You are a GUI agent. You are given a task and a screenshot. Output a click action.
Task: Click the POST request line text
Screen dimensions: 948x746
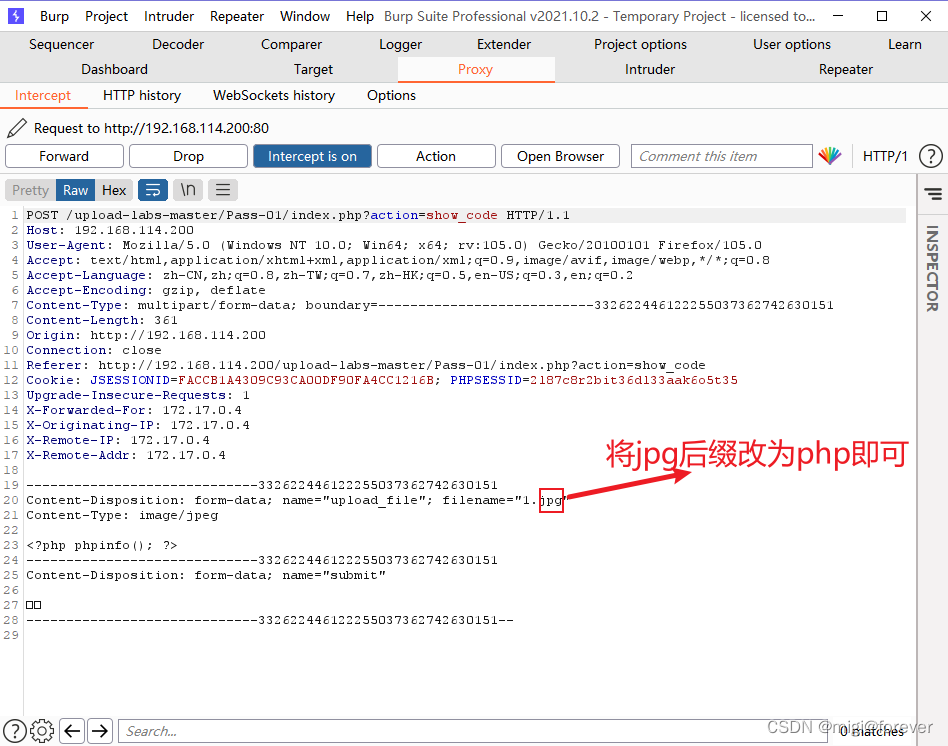(x=297, y=215)
